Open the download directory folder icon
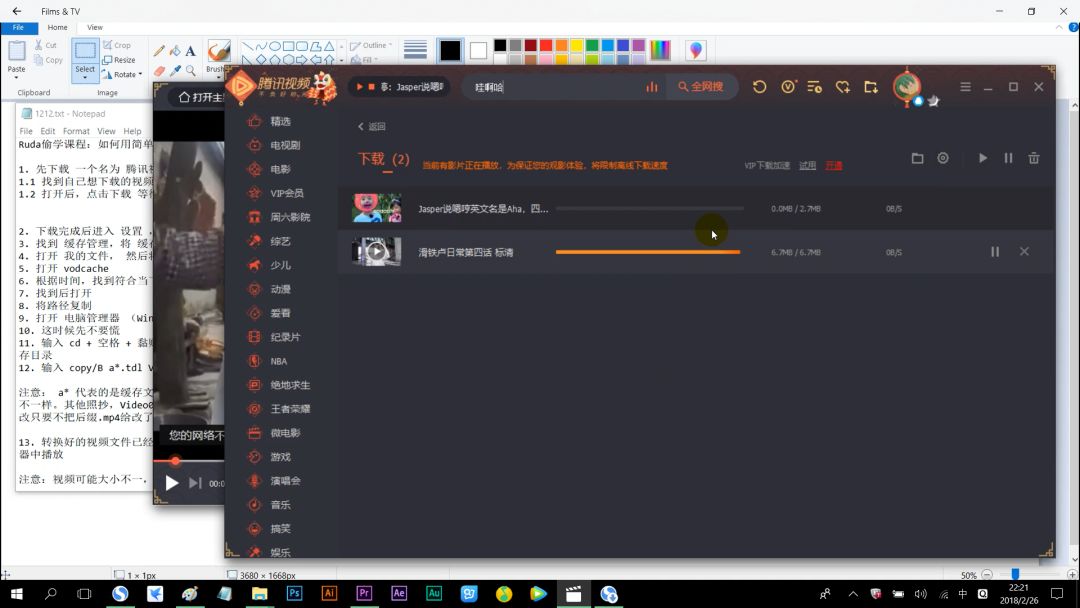Viewport: 1080px width, 608px height. (917, 158)
